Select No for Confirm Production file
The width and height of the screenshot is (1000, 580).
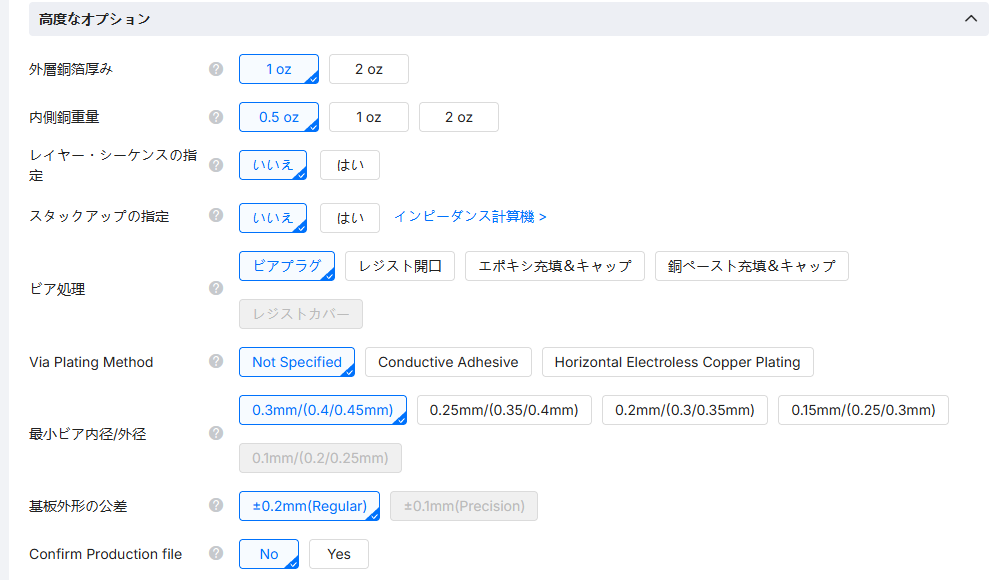268,554
